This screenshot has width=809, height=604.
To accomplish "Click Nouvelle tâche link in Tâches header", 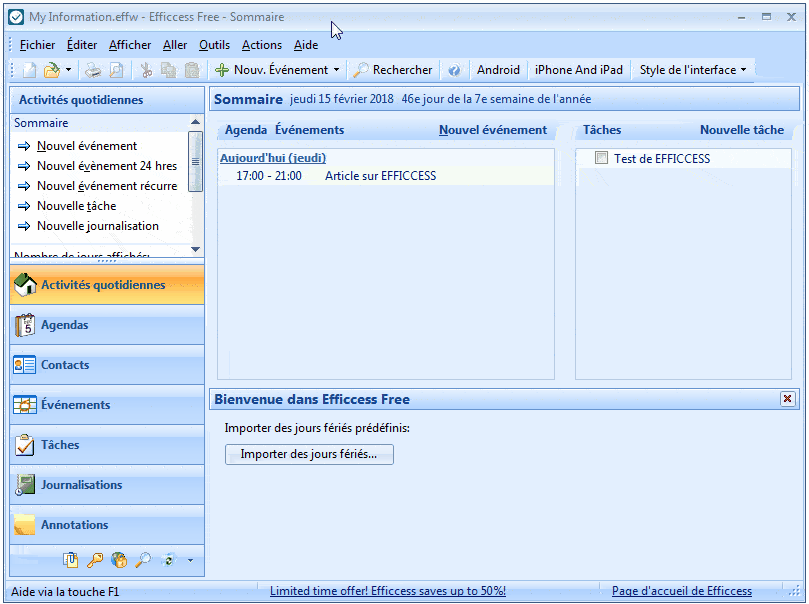I will [x=742, y=130].
